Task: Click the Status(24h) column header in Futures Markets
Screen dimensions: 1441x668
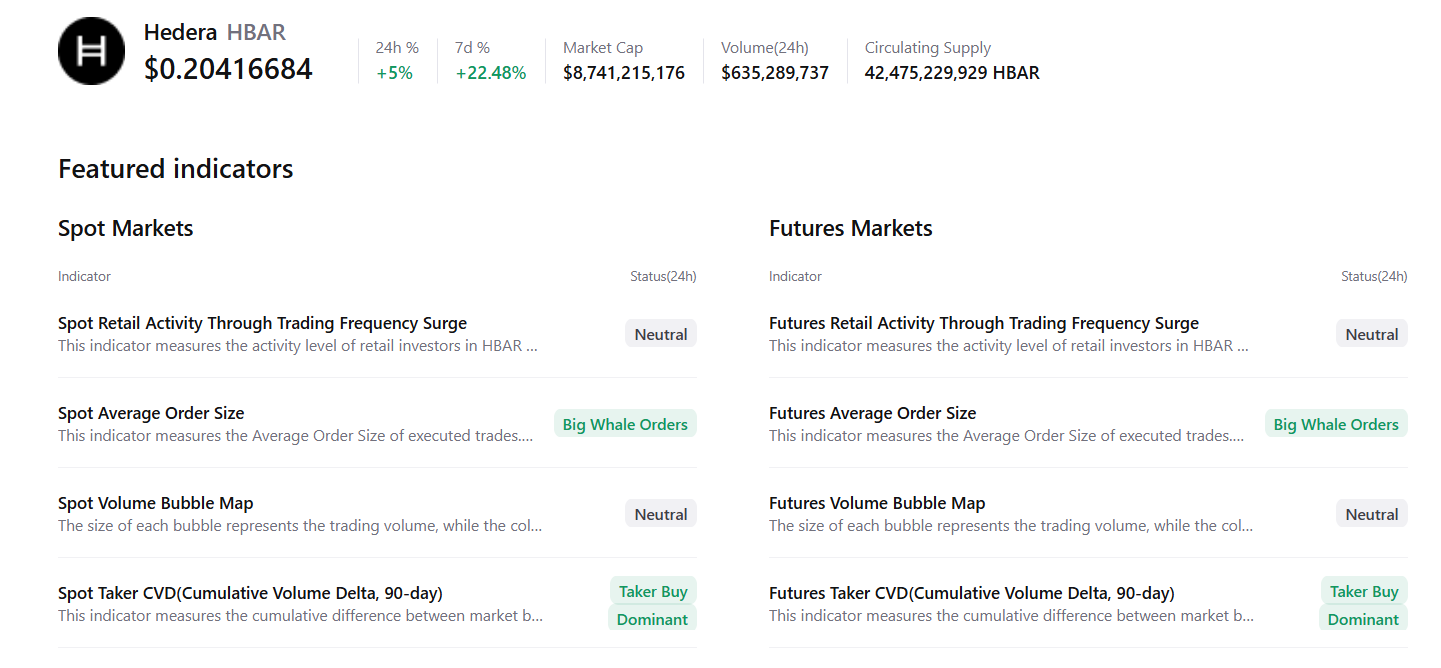Action: click(x=1374, y=276)
